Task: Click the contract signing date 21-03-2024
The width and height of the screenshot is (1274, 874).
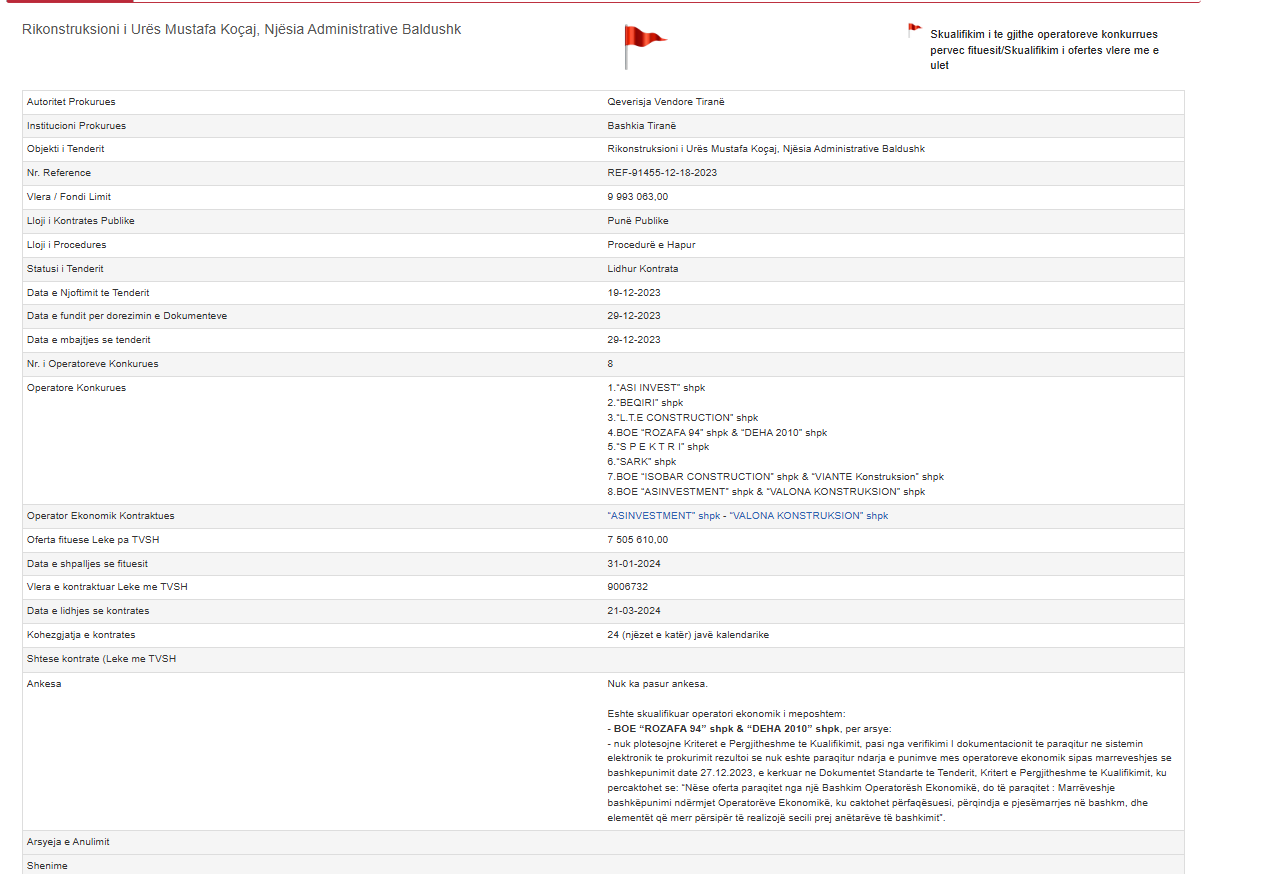Action: point(634,611)
